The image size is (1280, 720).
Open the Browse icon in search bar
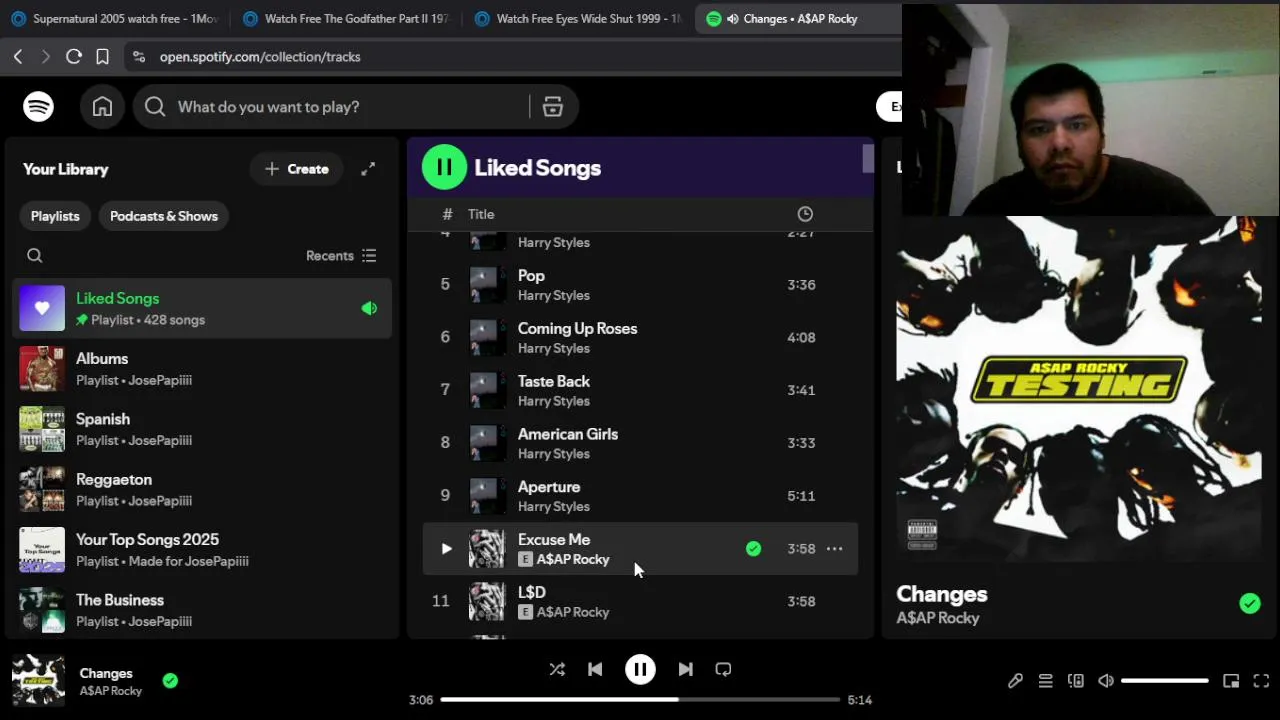[552, 107]
